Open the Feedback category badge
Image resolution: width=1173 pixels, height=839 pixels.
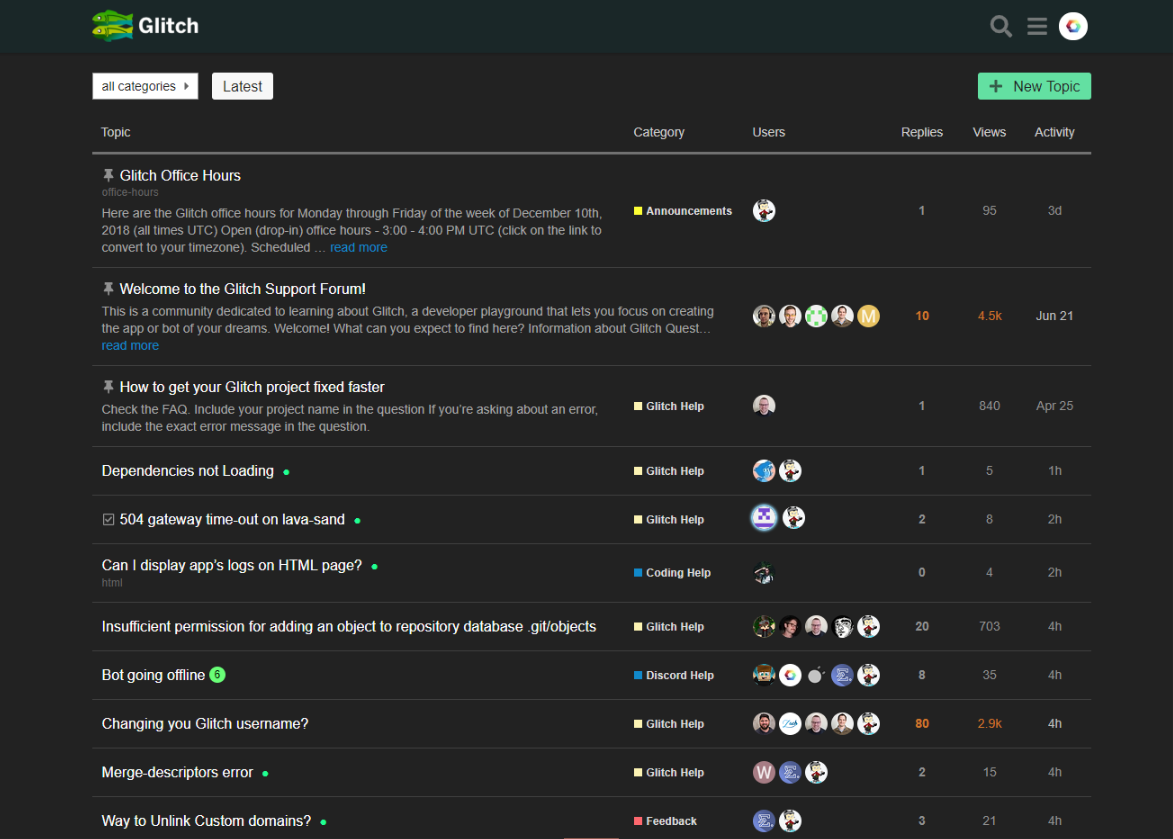click(x=665, y=821)
